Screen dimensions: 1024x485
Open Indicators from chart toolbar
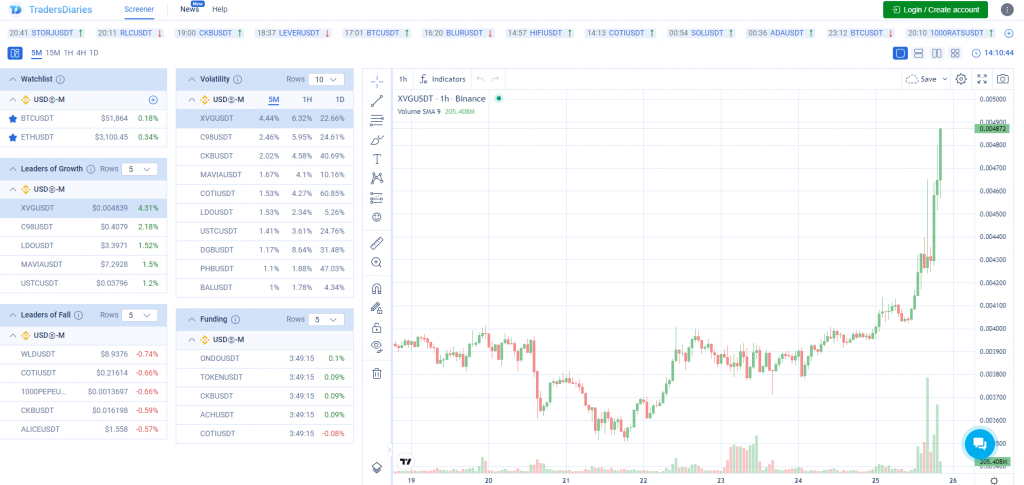tap(443, 79)
